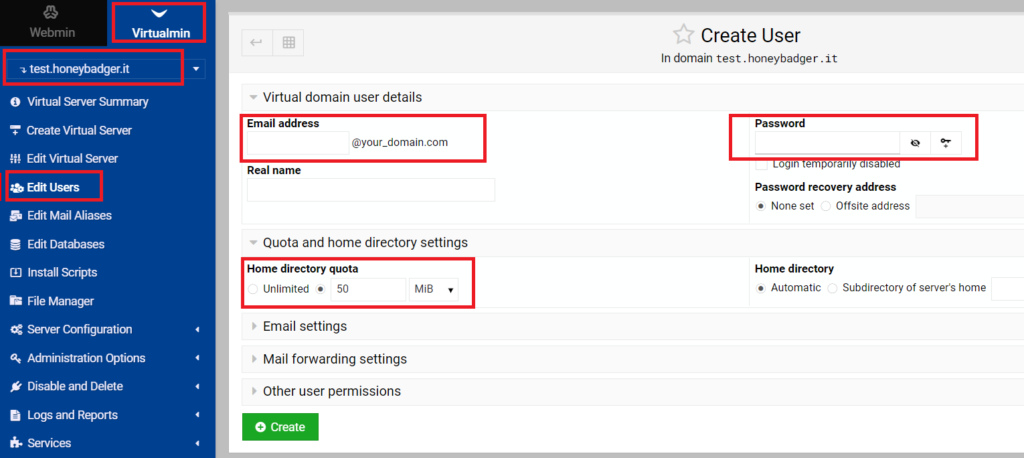Generate a password with the key icon

tap(946, 142)
